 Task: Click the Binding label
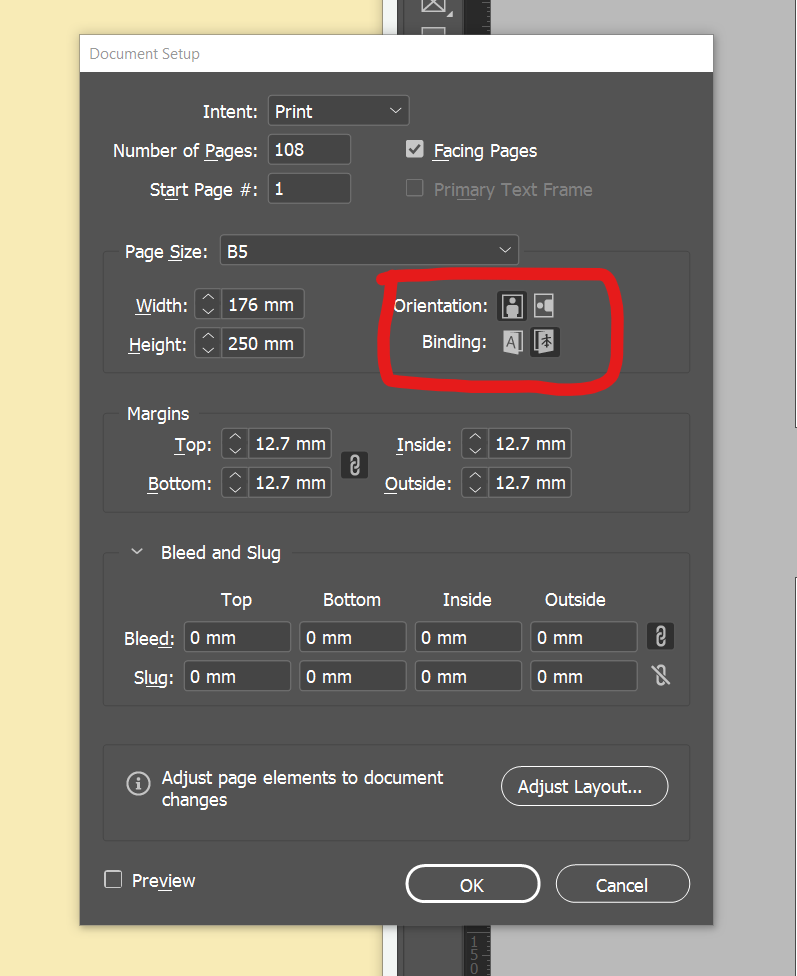454,342
